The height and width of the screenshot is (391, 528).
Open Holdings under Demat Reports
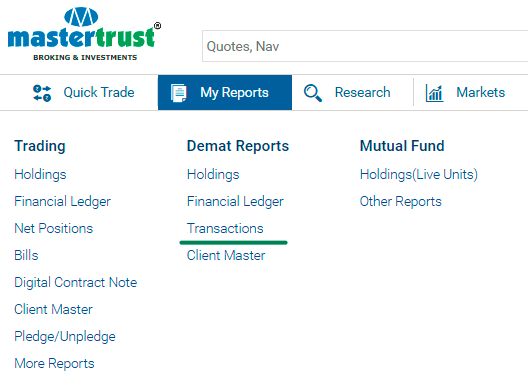tap(213, 174)
